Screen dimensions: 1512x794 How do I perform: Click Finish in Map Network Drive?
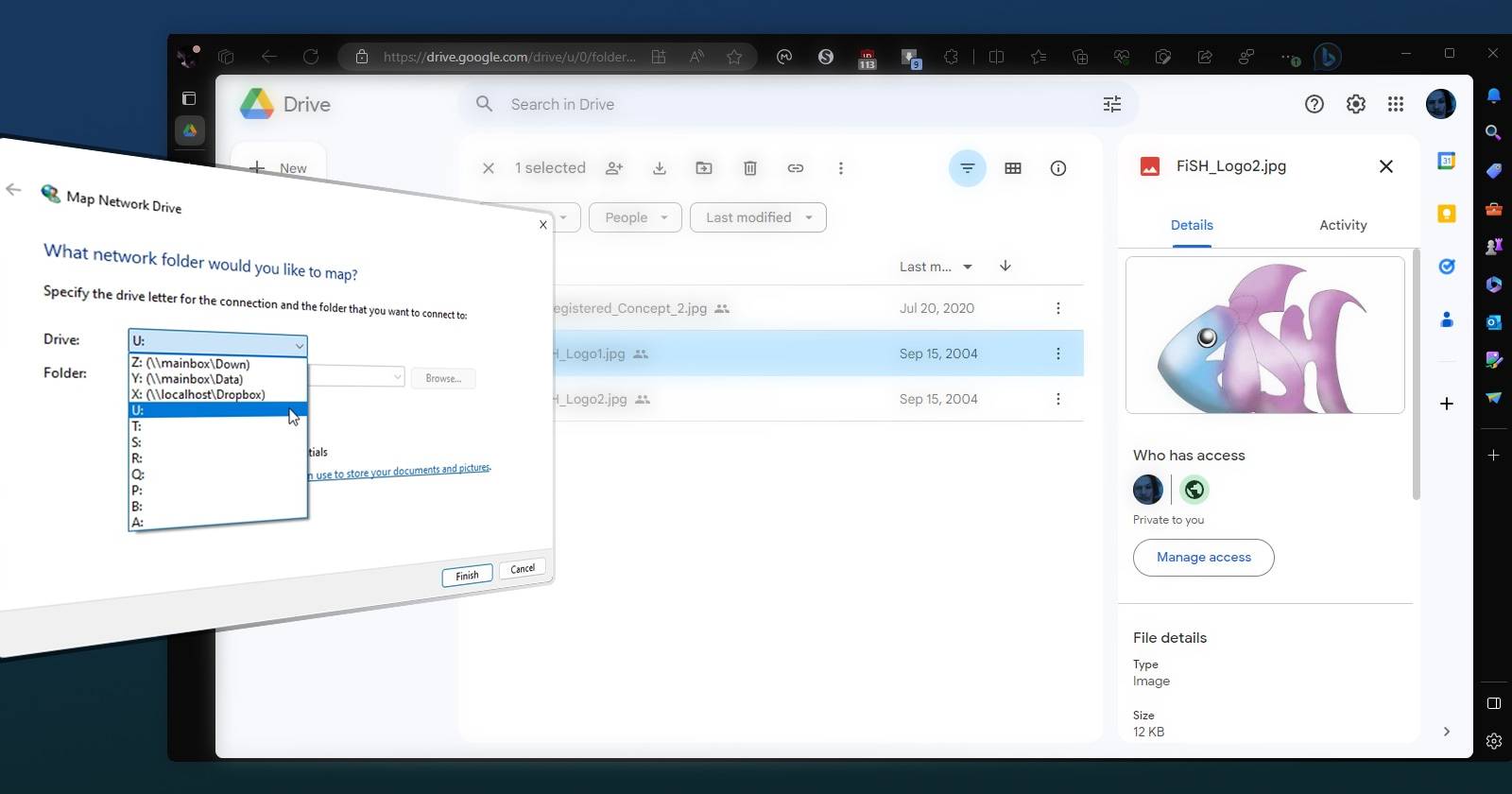tap(467, 576)
